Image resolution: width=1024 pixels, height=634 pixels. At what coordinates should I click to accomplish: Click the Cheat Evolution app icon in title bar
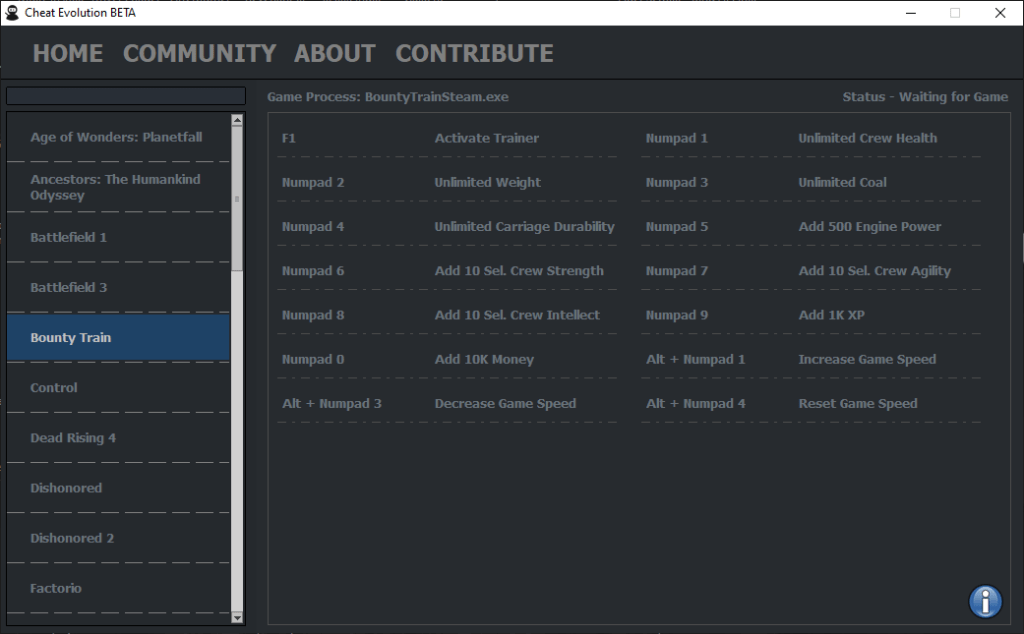coord(12,12)
